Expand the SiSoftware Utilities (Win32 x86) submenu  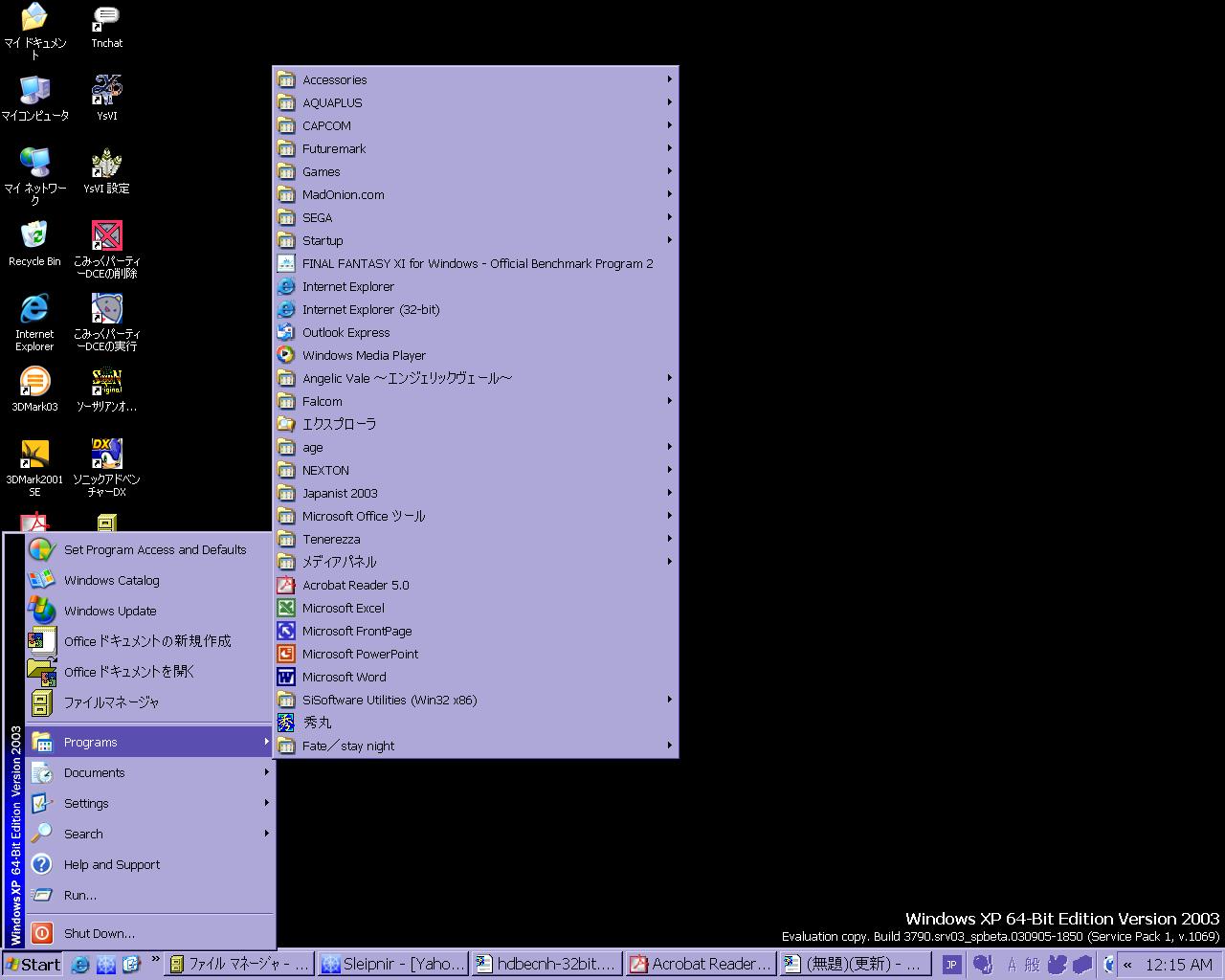[476, 700]
